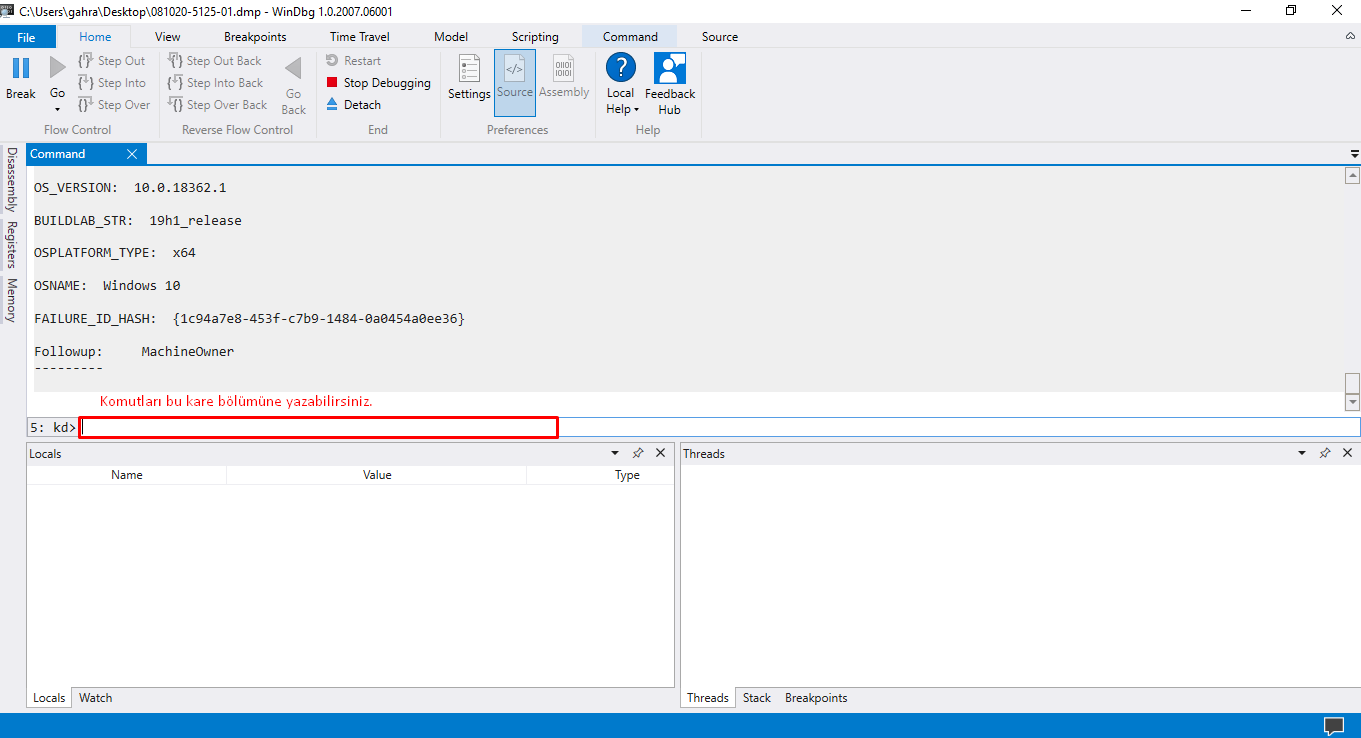Click the Go play icon
Viewport: 1361px width, 738px height.
coord(57,68)
